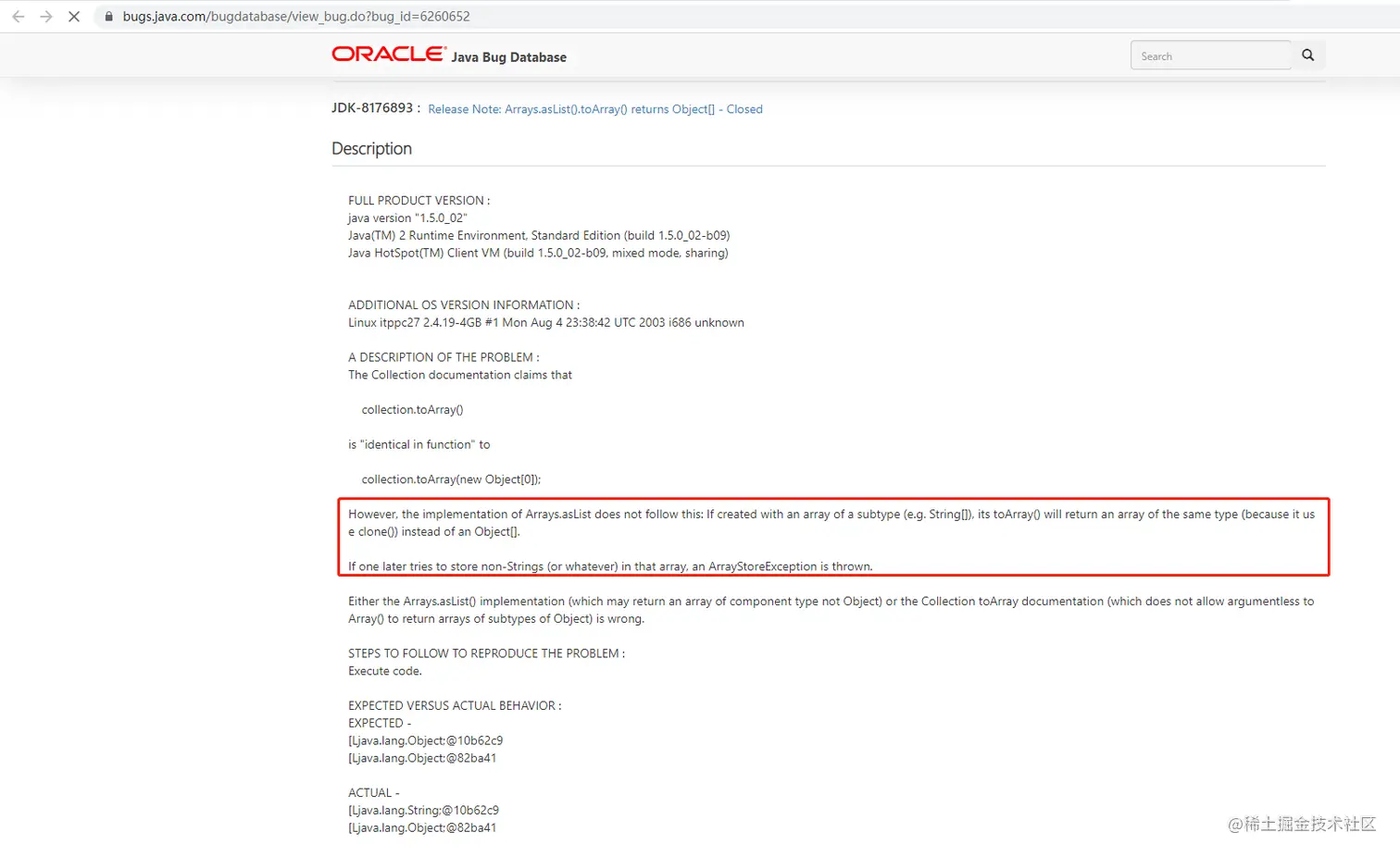Click the is "identical in function" to line

(419, 445)
